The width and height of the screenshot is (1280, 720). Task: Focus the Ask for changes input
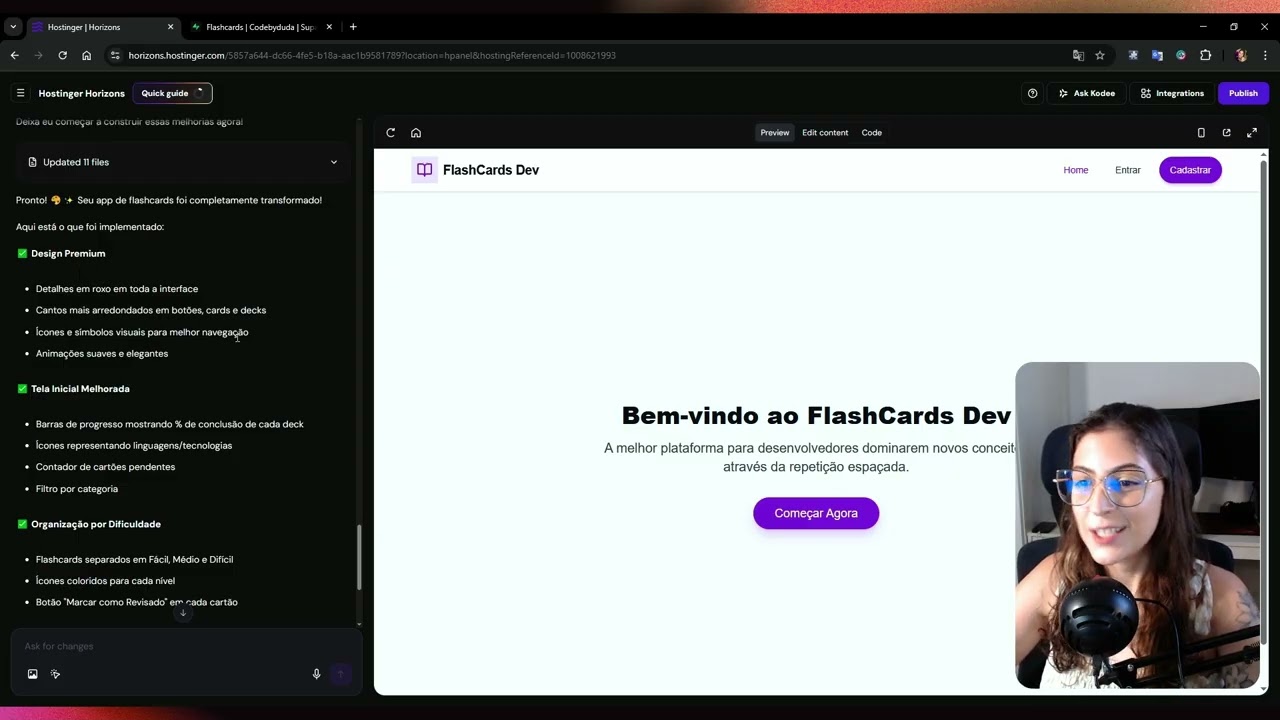165,646
